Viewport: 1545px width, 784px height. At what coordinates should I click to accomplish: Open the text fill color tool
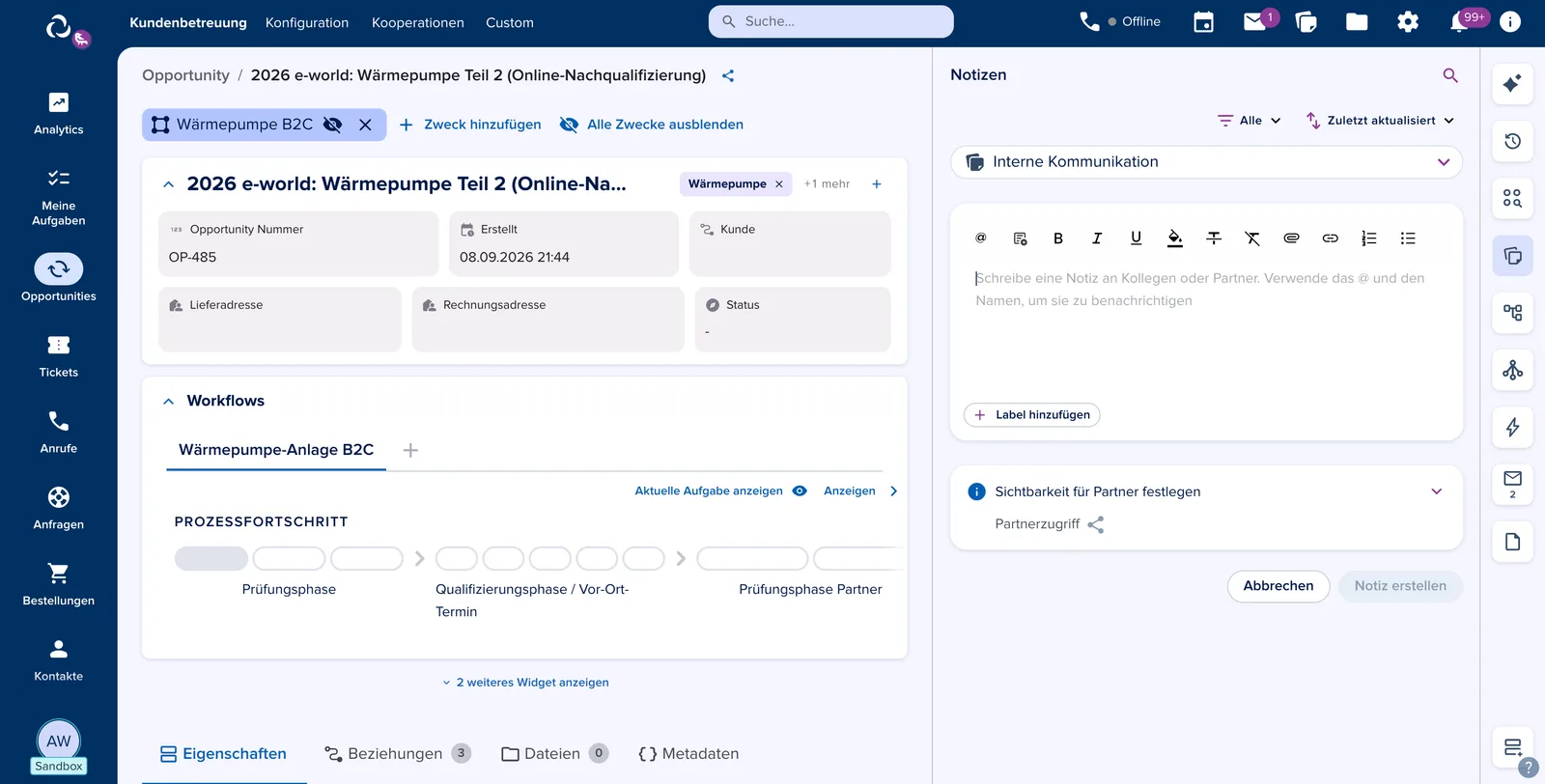click(x=1175, y=238)
